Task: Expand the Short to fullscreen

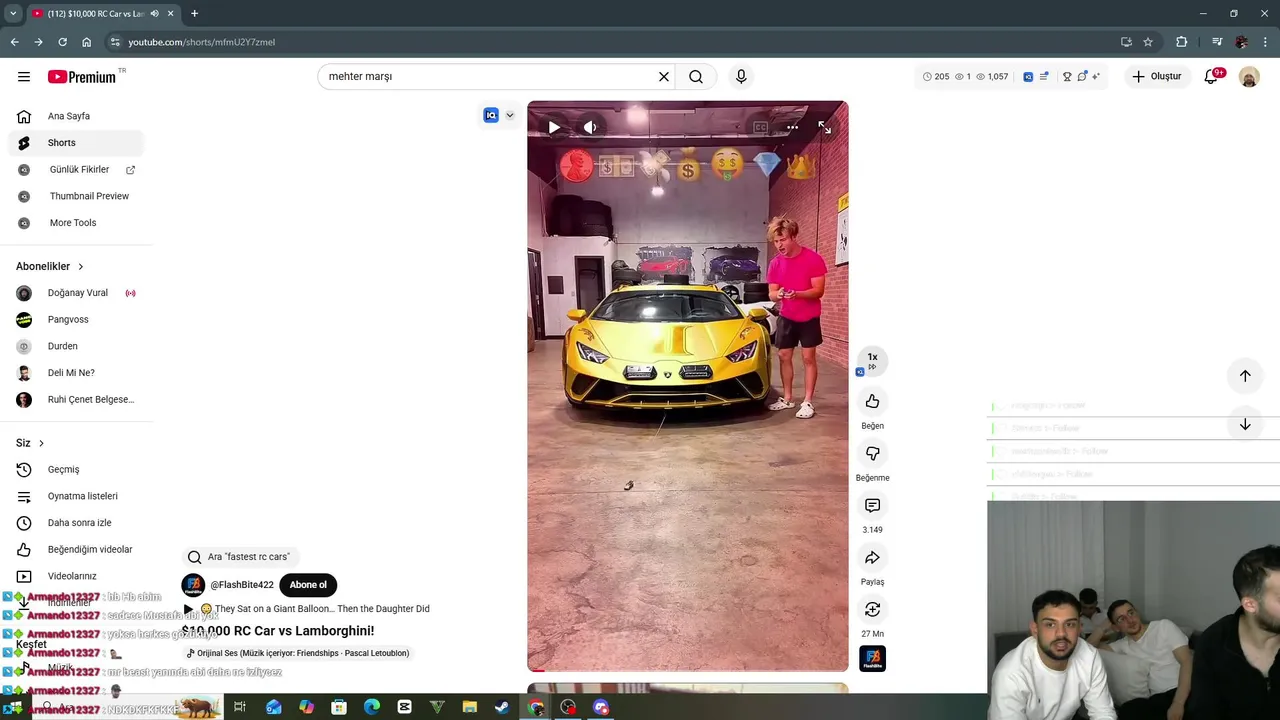Action: tap(824, 127)
